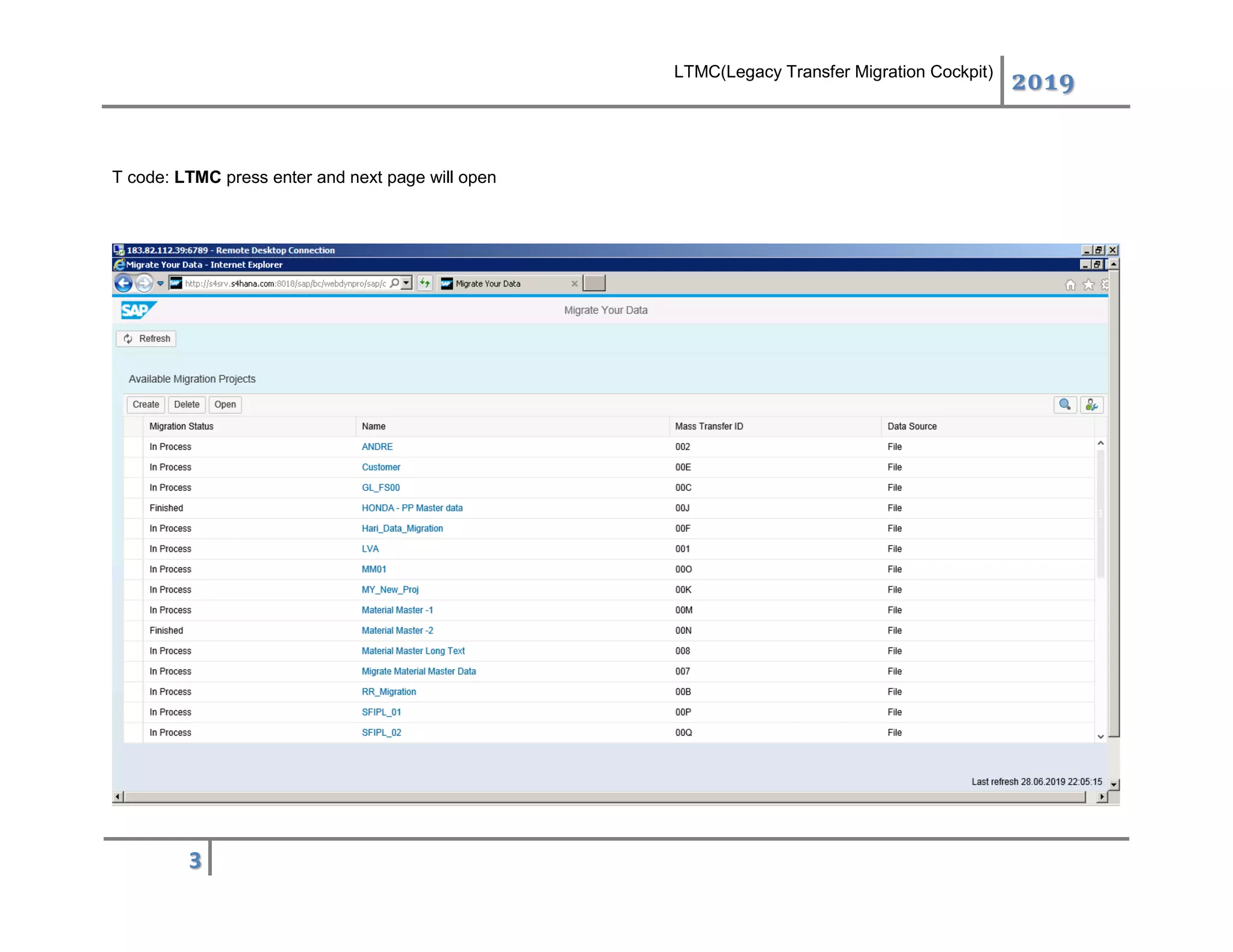Click the favorites star icon
The height and width of the screenshot is (952, 1233).
[x=1089, y=285]
